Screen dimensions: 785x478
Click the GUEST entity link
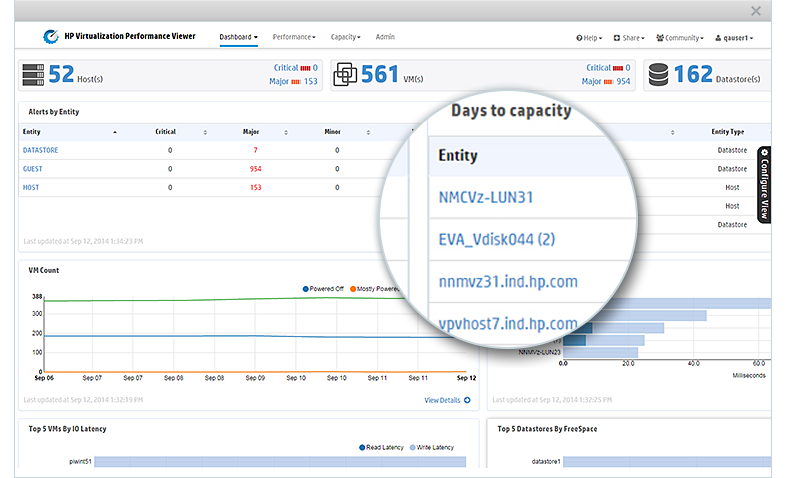(33, 169)
